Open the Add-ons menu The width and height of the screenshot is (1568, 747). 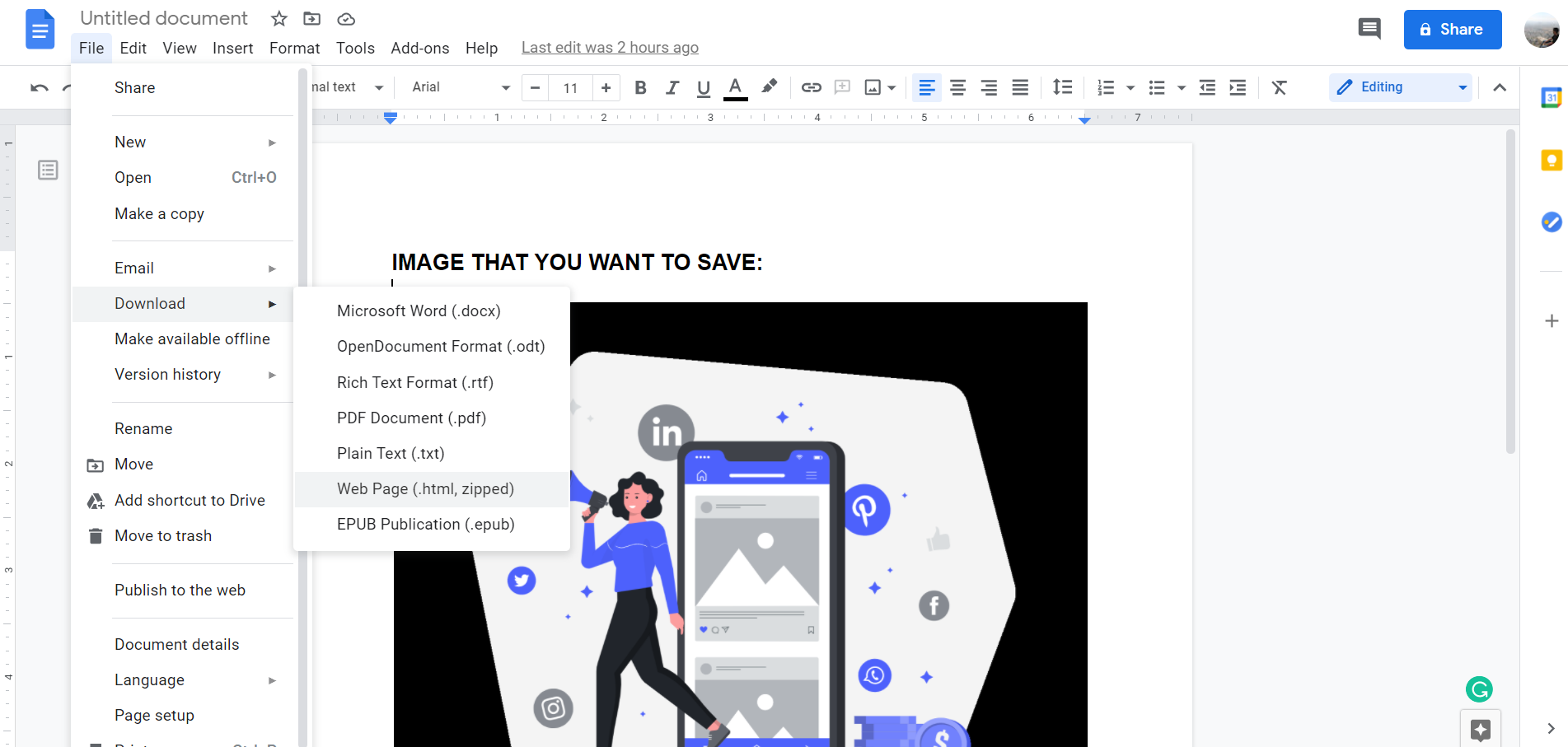click(420, 48)
